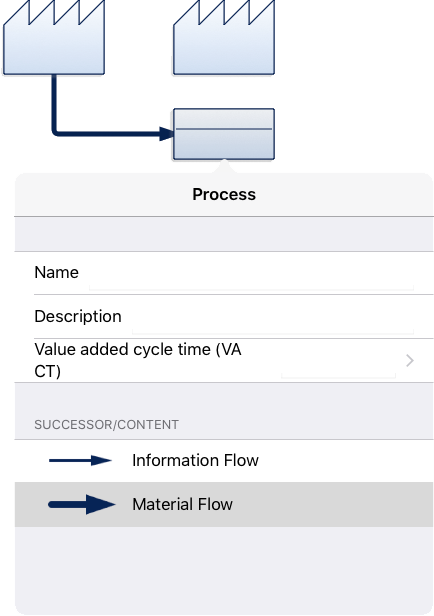Image resolution: width=434 pixels, height=616 pixels.
Task: Choose Information Flow successor
Action: click(x=224, y=460)
